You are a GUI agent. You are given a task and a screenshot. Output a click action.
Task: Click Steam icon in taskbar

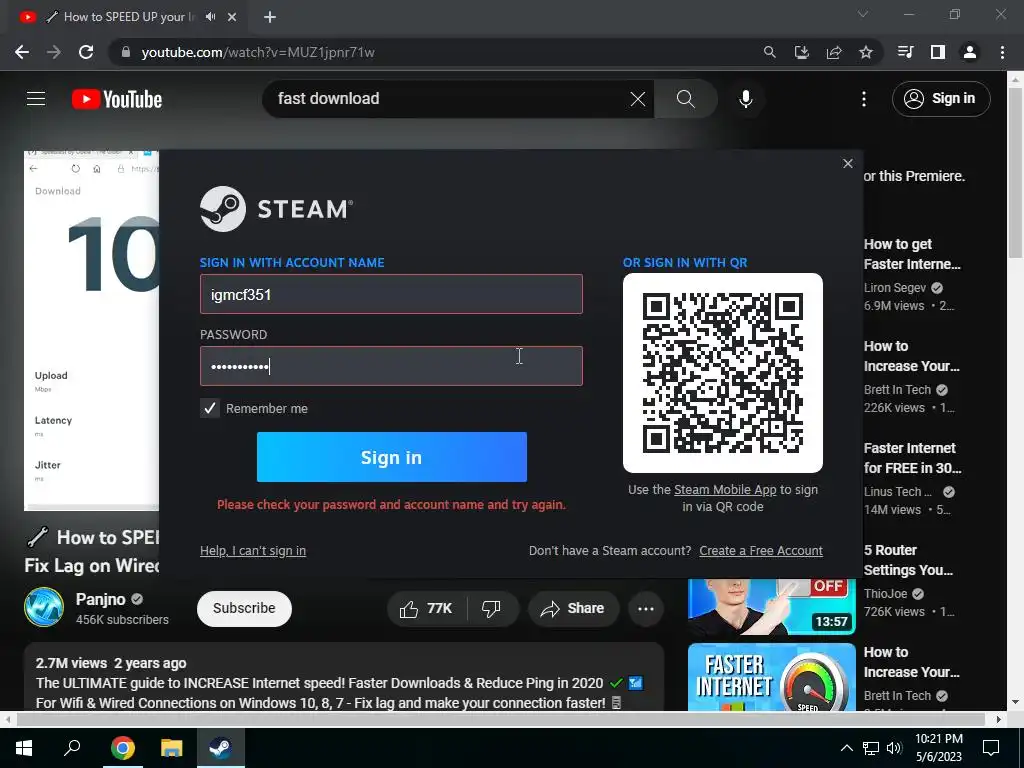[221, 748]
